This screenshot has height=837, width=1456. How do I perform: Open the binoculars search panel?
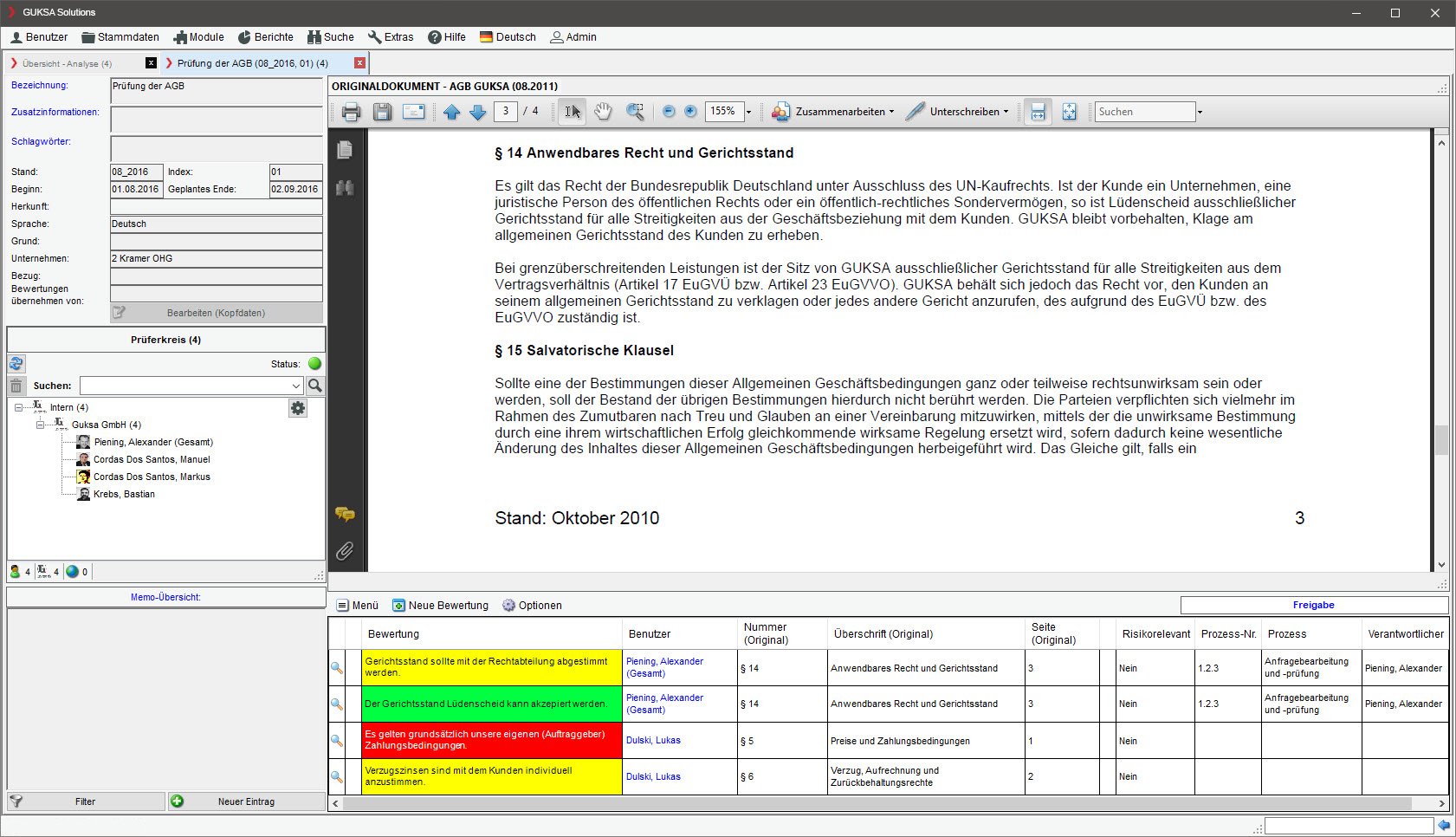345,187
